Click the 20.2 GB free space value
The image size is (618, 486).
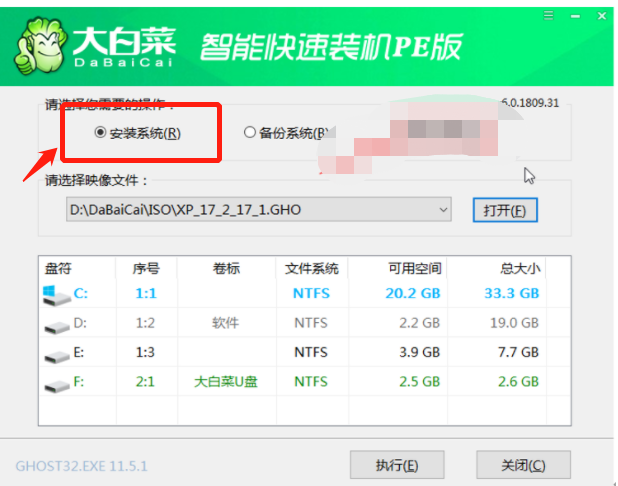413,293
